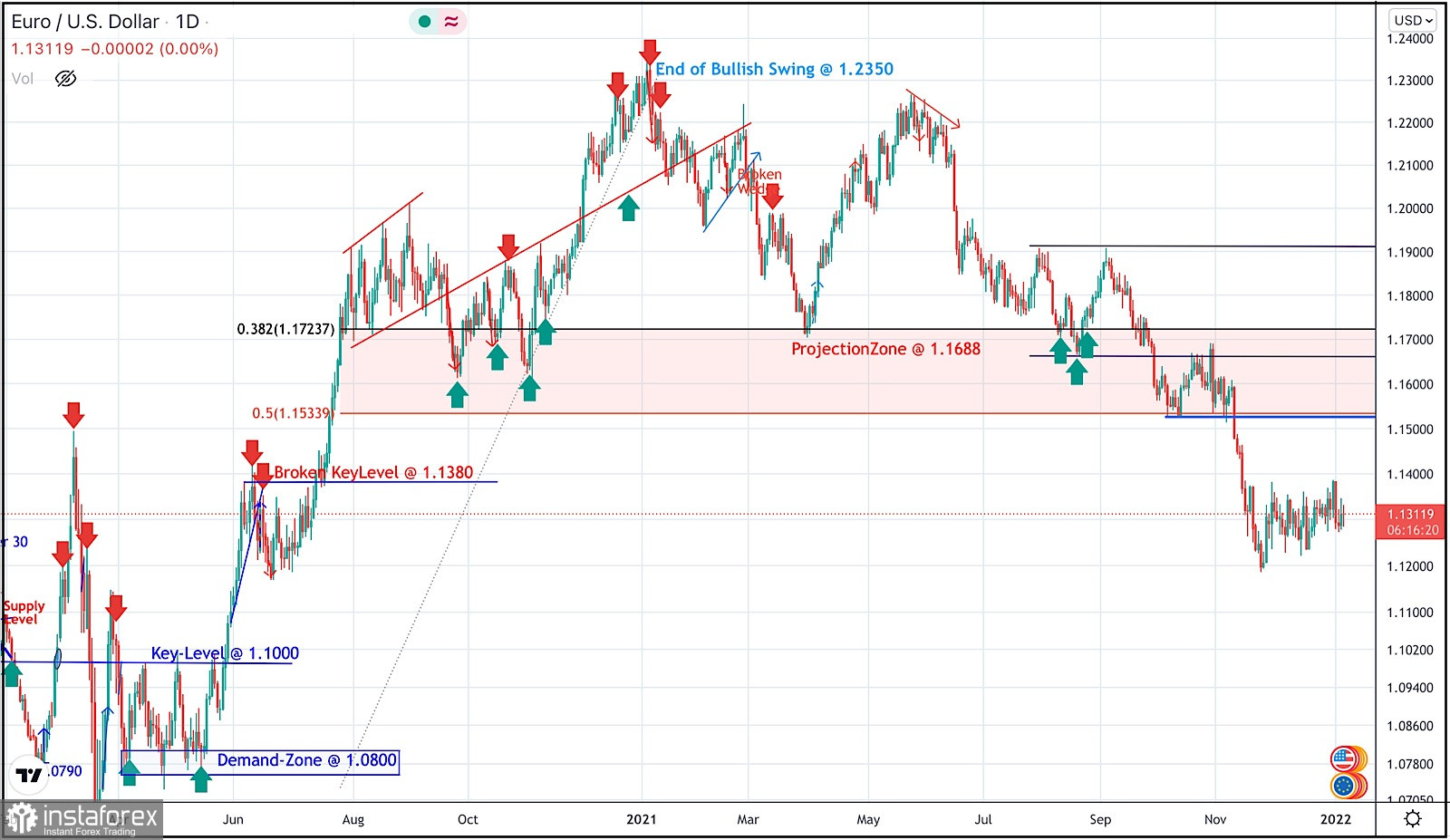The image size is (1450, 840).
Task: Click the Jun marker on time axis
Action: (233, 819)
